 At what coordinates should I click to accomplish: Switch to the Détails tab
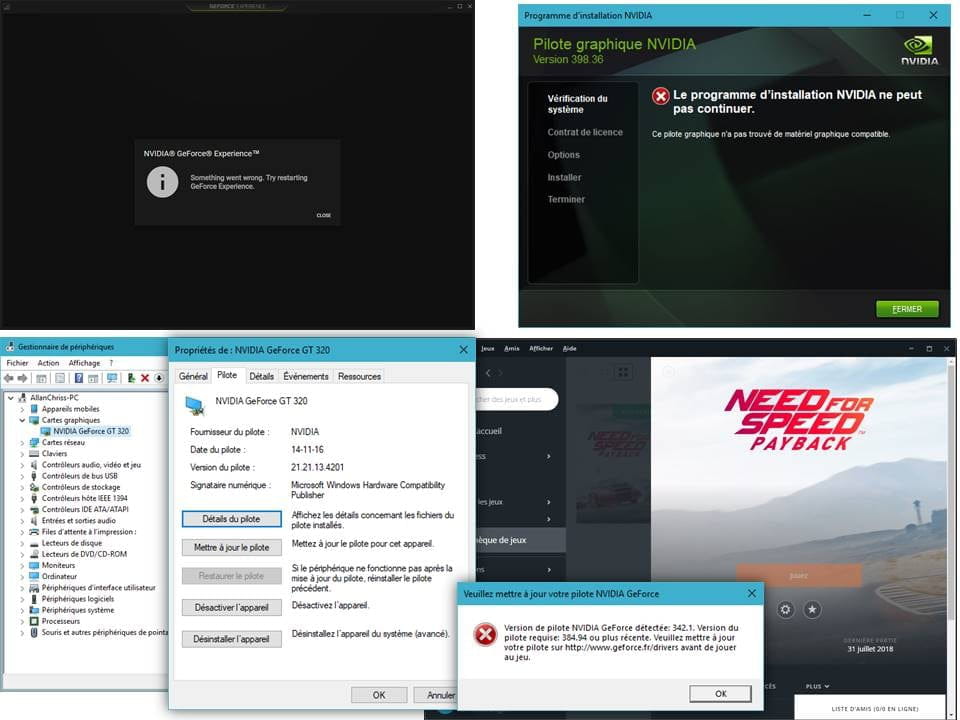[261, 377]
